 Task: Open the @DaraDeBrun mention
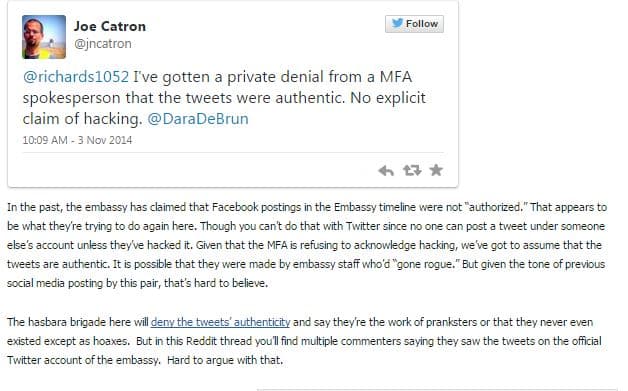click(x=198, y=119)
